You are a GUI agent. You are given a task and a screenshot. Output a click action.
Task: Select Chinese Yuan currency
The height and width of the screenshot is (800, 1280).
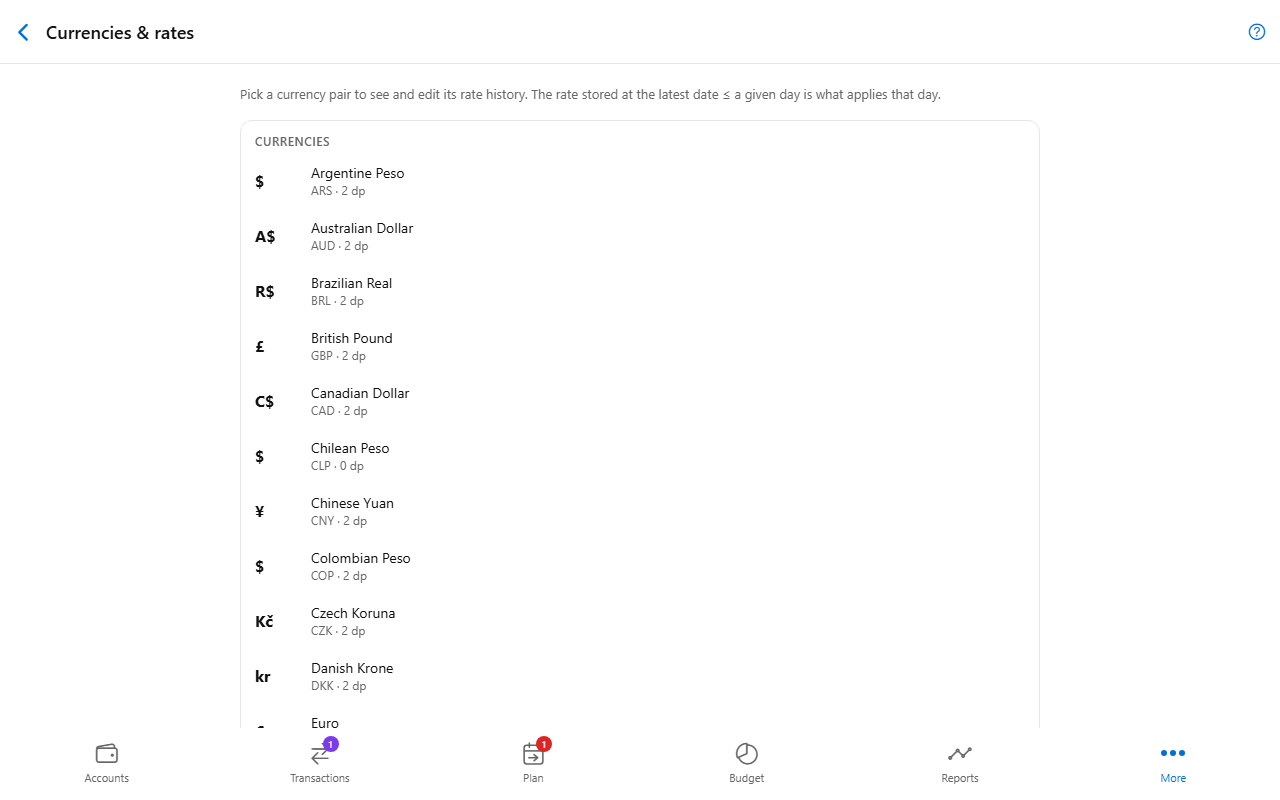[640, 512]
